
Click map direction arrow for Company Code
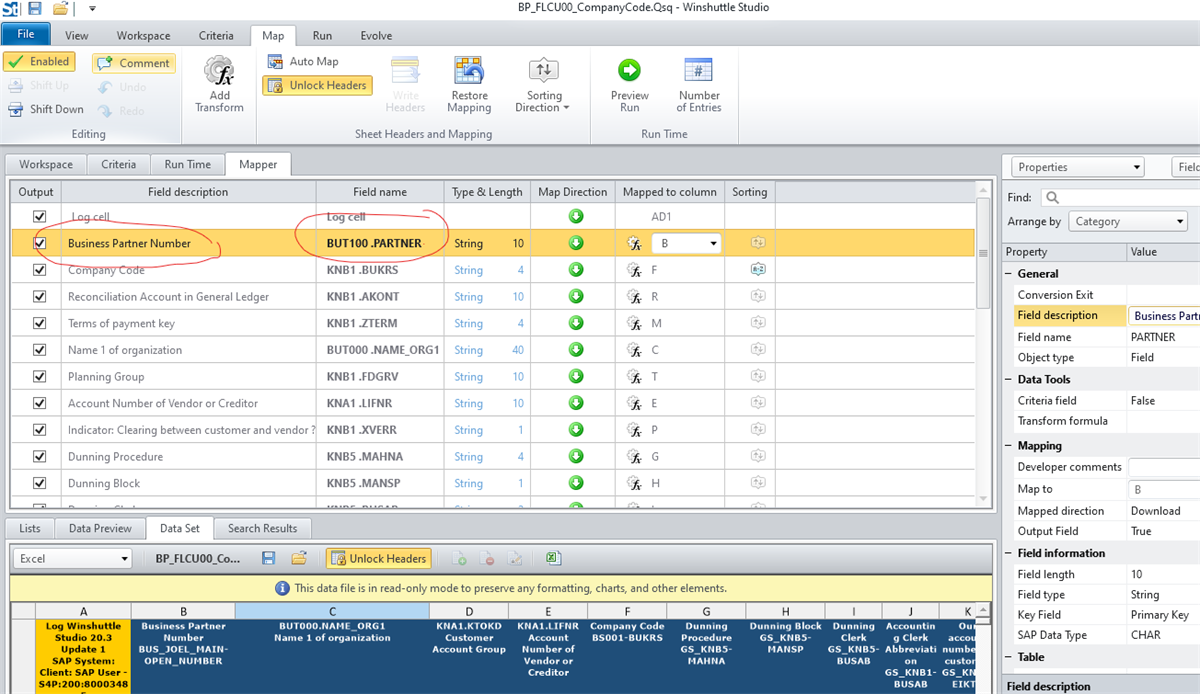pos(576,270)
